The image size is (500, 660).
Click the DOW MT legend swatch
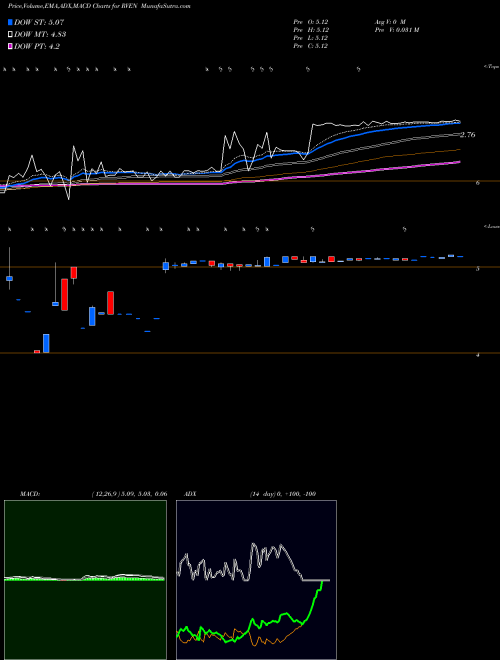click(x=10, y=35)
